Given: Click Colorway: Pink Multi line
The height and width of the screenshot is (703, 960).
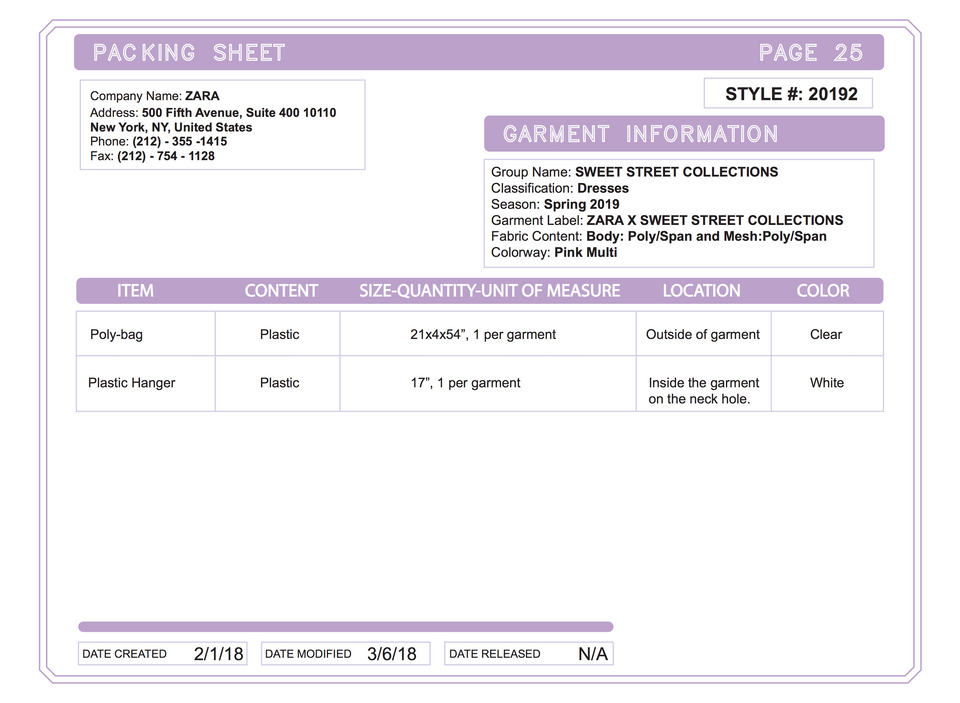Looking at the screenshot, I should (x=553, y=252).
